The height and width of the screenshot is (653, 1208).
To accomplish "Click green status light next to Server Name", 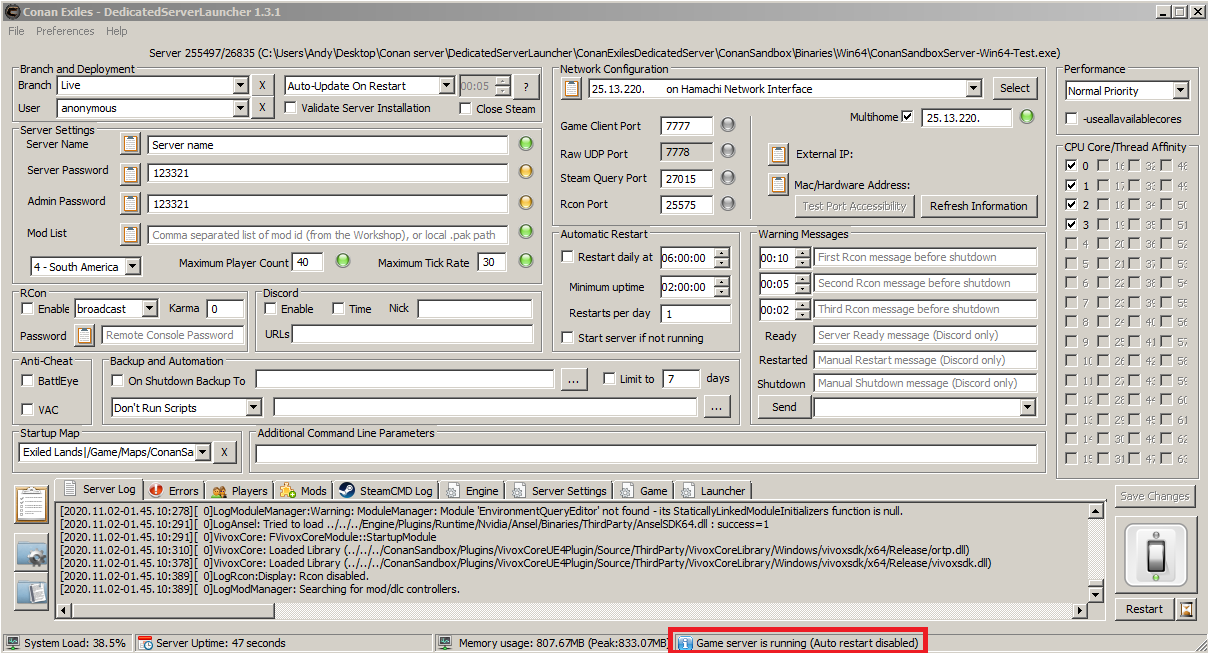I will pos(525,144).
